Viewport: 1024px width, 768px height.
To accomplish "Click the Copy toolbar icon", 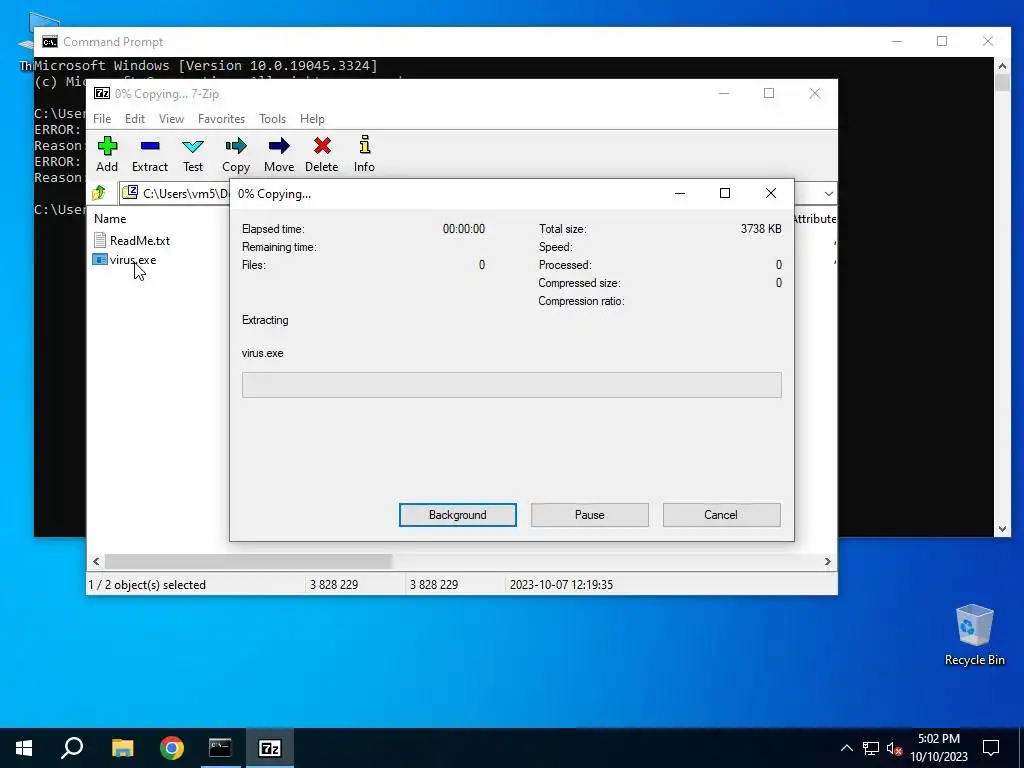I will 236,153.
